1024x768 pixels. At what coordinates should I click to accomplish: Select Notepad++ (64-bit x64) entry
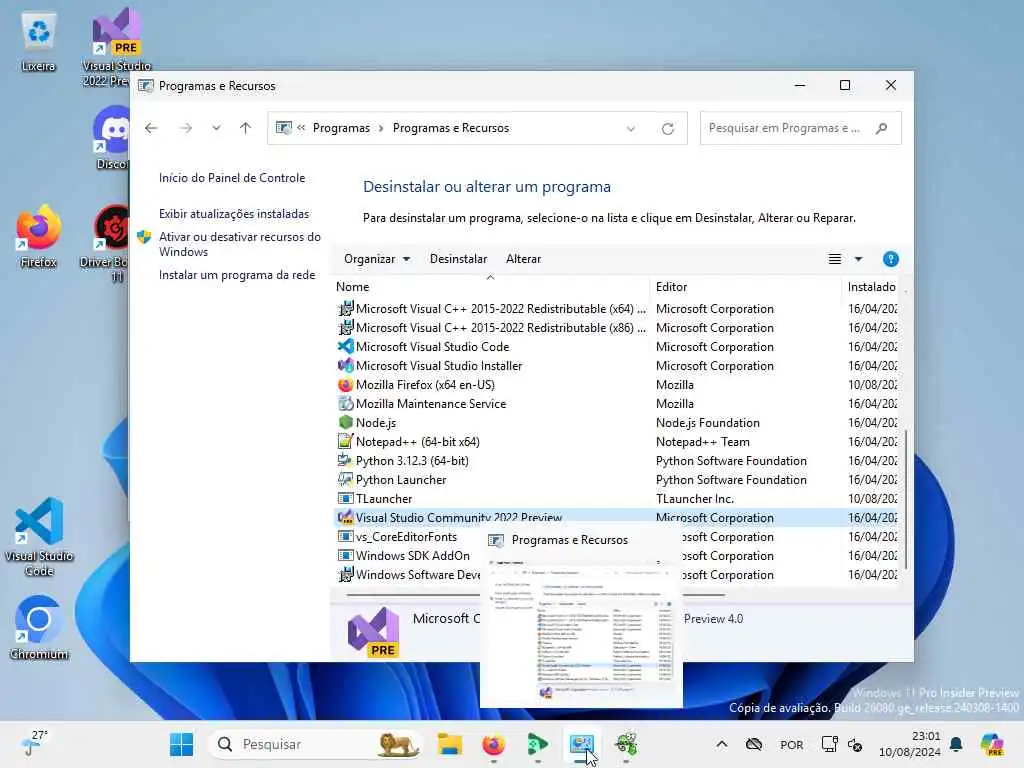tap(616, 441)
